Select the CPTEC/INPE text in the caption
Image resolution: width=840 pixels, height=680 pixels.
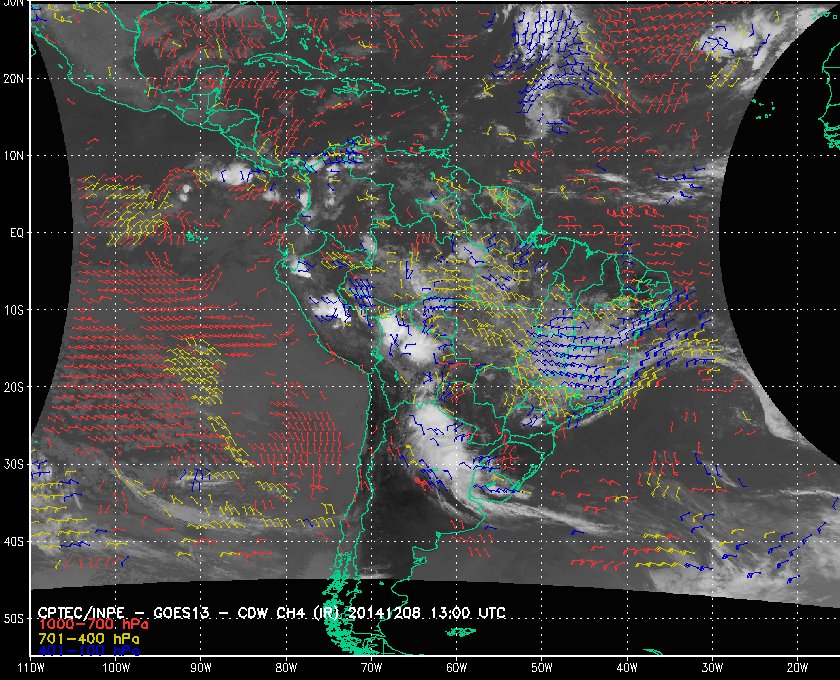(81, 613)
